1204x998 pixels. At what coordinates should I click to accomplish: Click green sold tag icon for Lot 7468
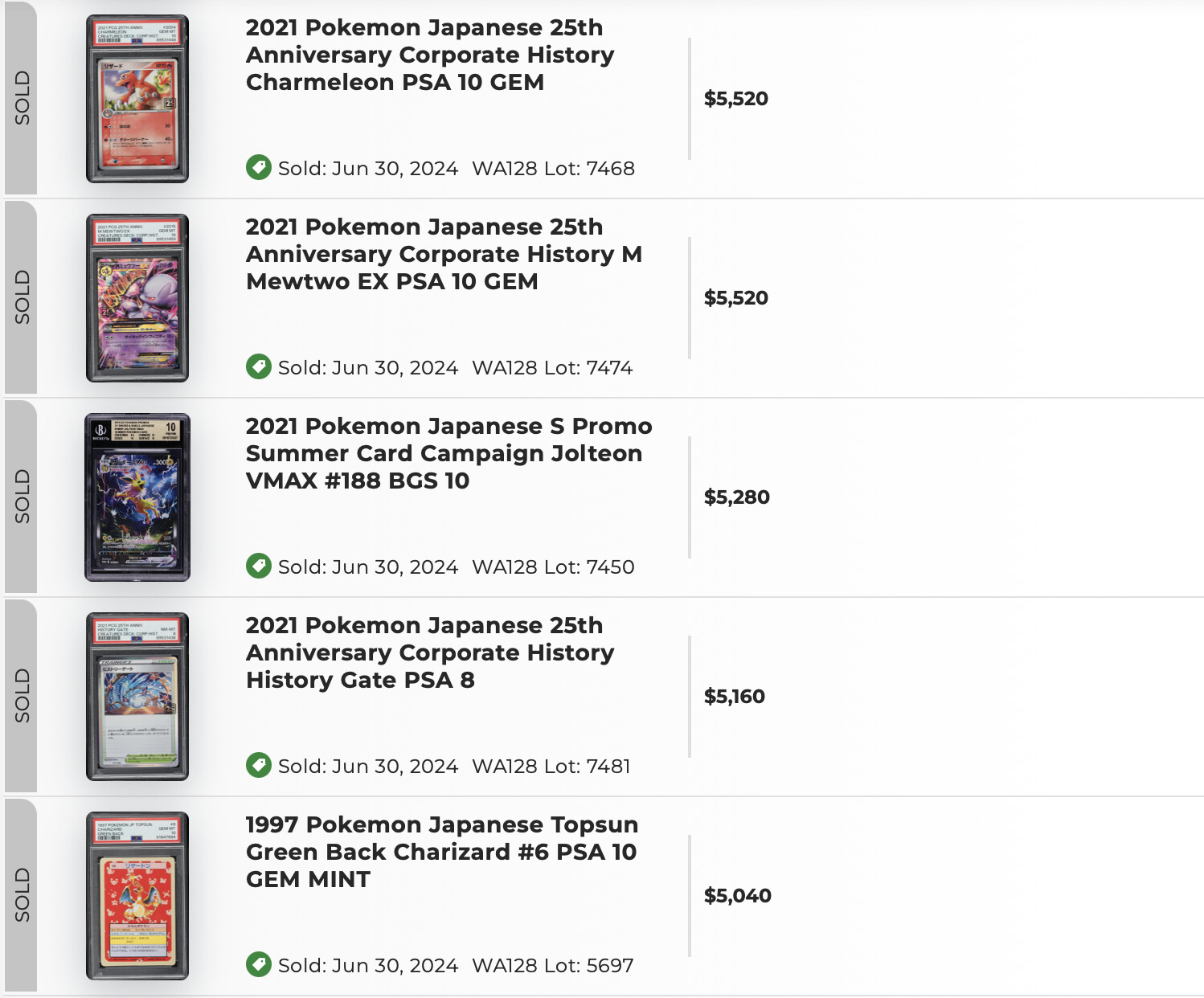pos(259,167)
